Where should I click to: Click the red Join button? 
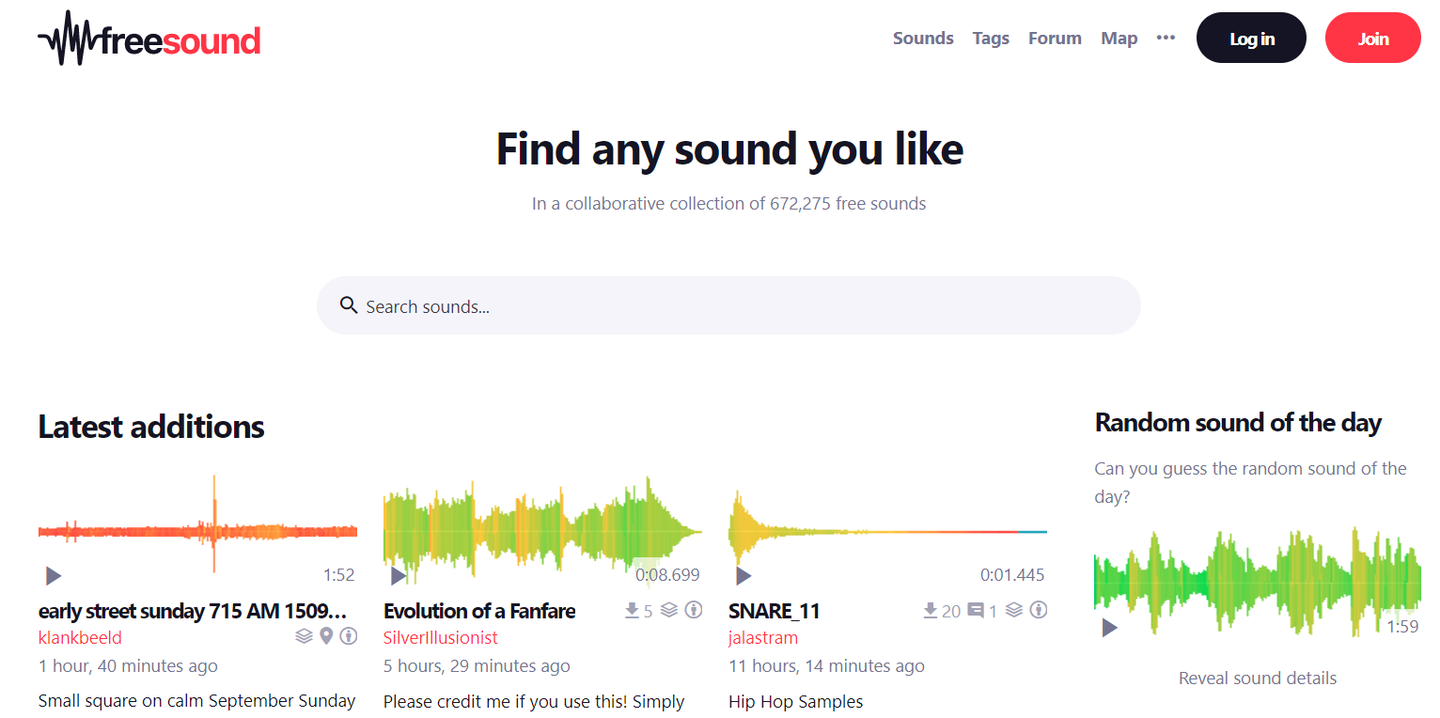[1372, 38]
